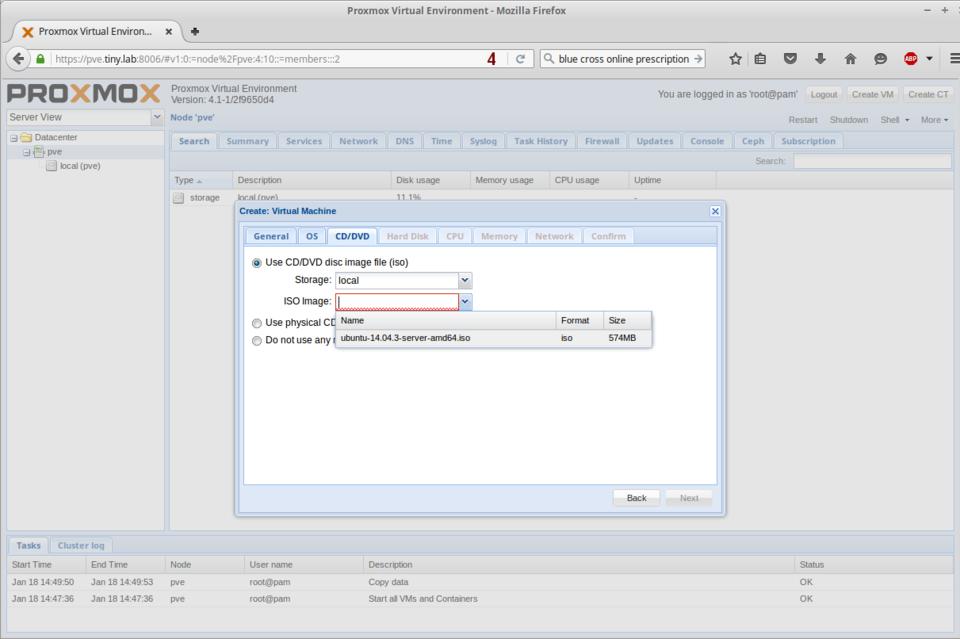The image size is (960, 639).
Task: Reload the page with refresh icon
Action: (x=520, y=59)
